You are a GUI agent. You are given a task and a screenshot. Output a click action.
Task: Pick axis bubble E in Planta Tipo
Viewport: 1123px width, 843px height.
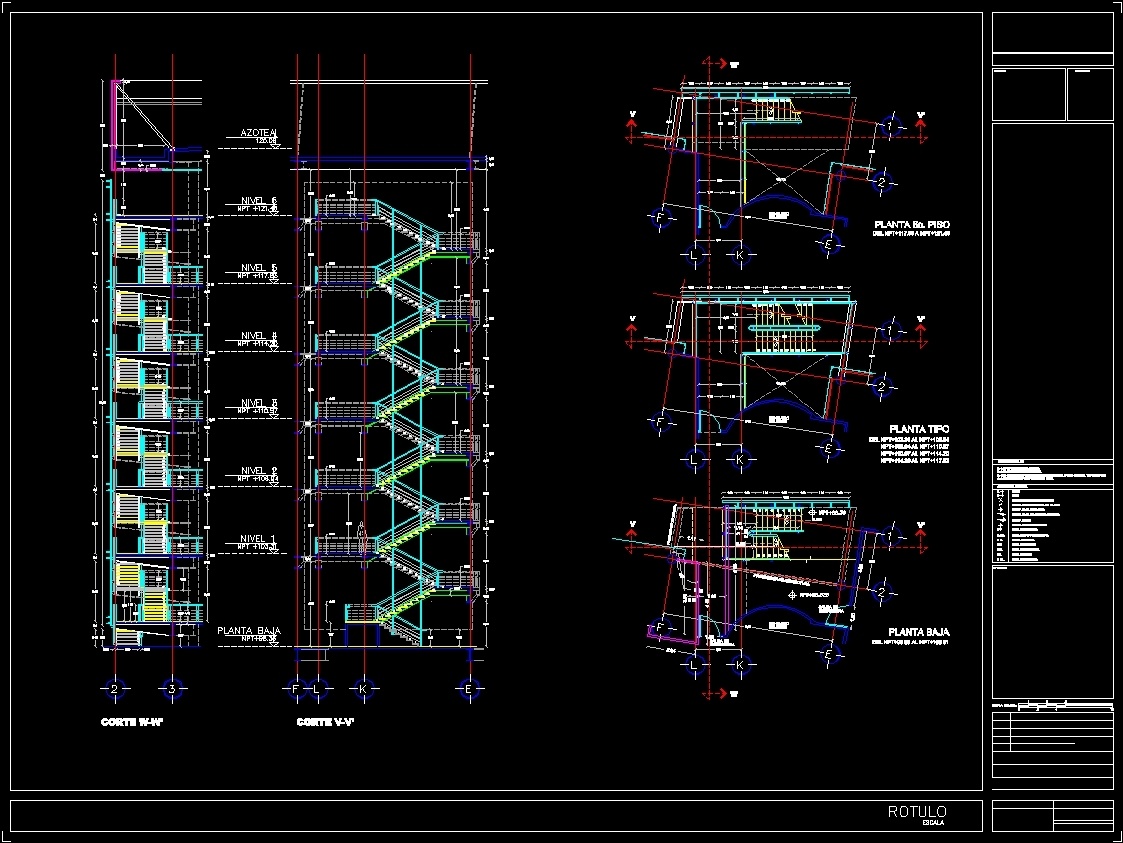pos(829,448)
